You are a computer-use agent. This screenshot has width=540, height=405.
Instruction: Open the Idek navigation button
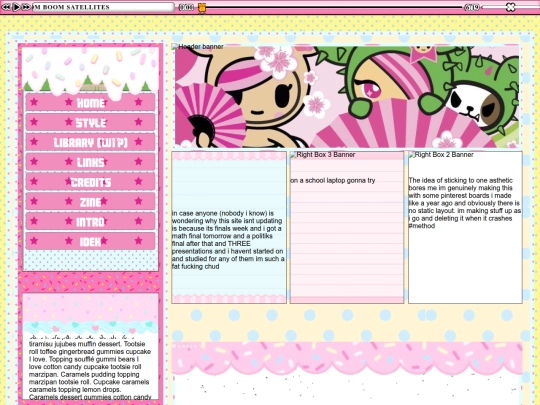point(90,241)
